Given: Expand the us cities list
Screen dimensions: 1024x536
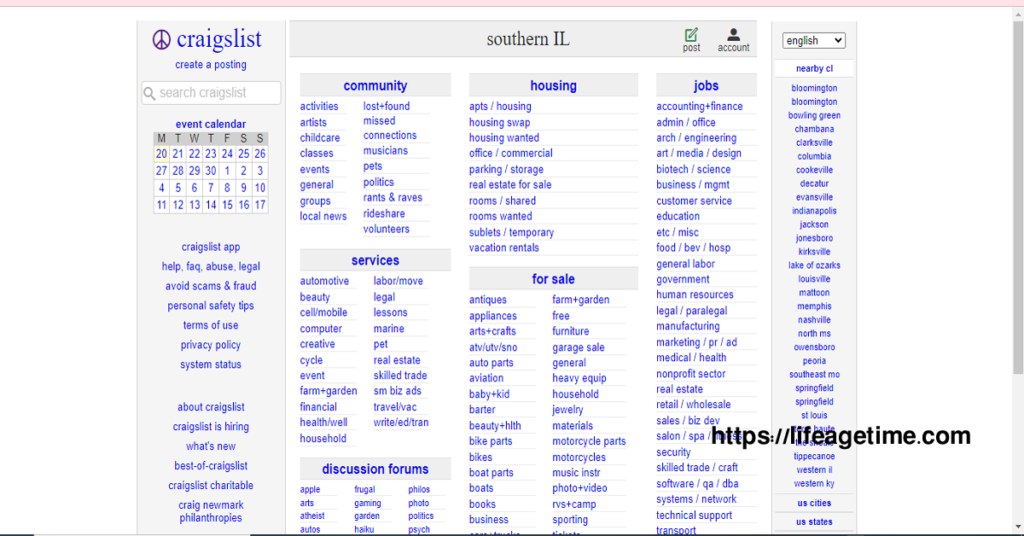Looking at the screenshot, I should point(814,503).
